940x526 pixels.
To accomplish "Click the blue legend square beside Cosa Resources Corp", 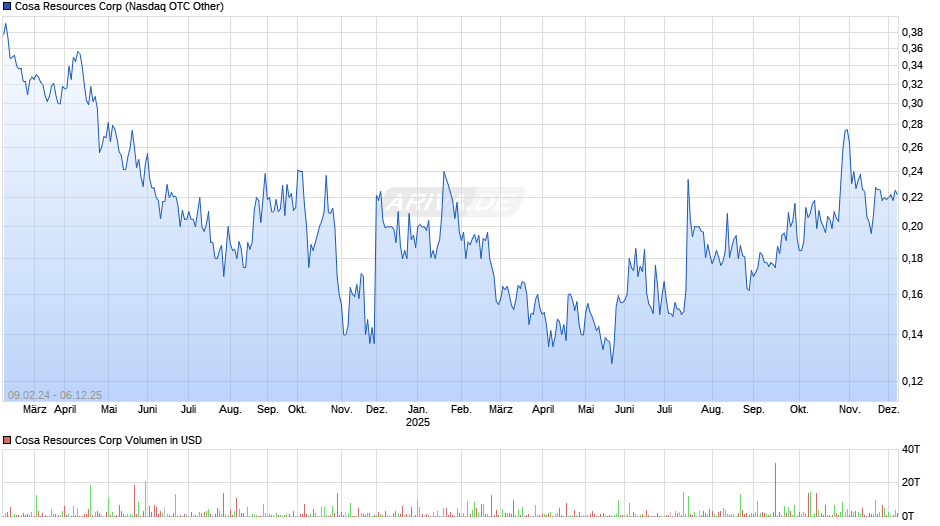I will click(x=7, y=7).
